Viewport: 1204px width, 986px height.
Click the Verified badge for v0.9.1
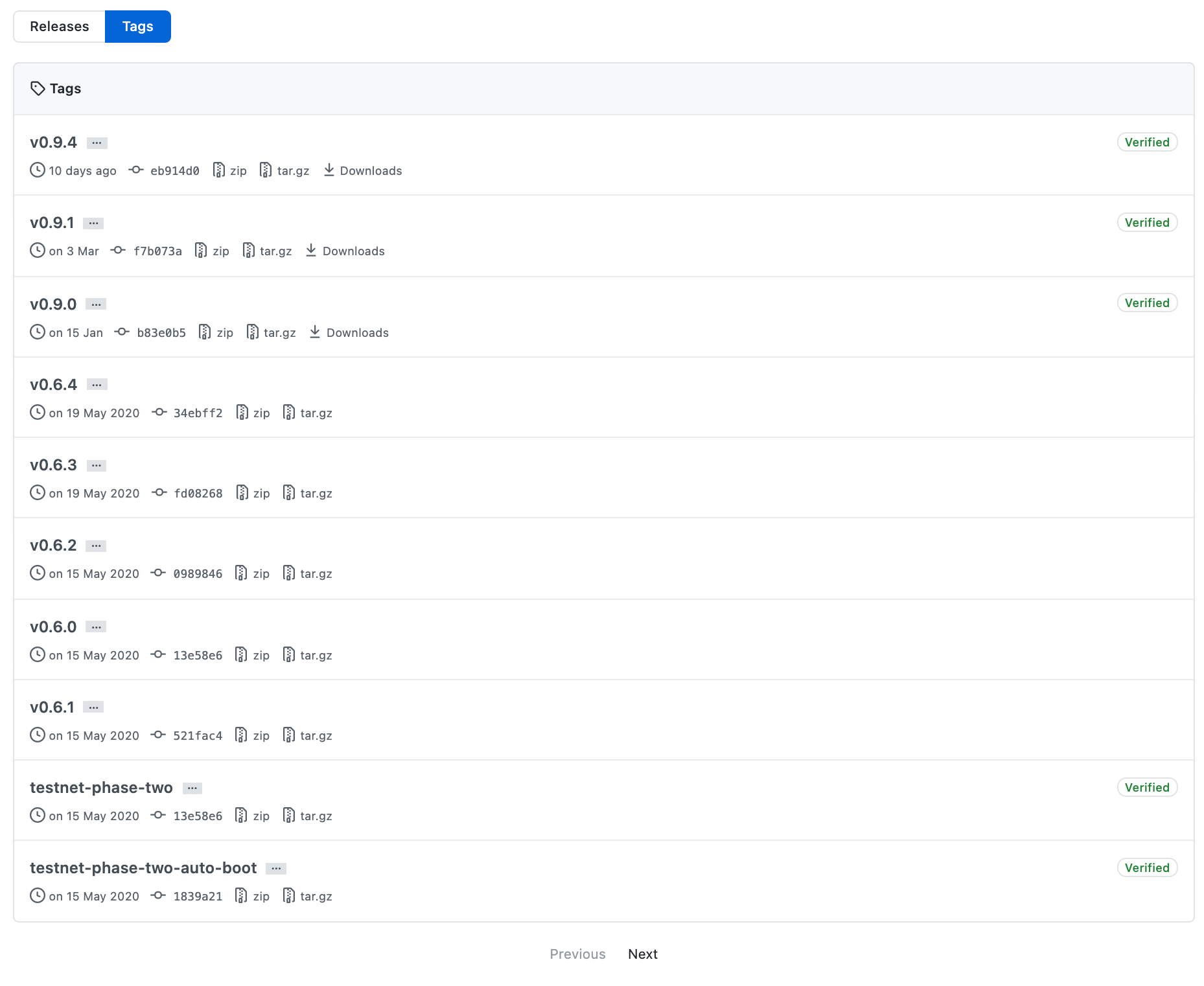1147,223
